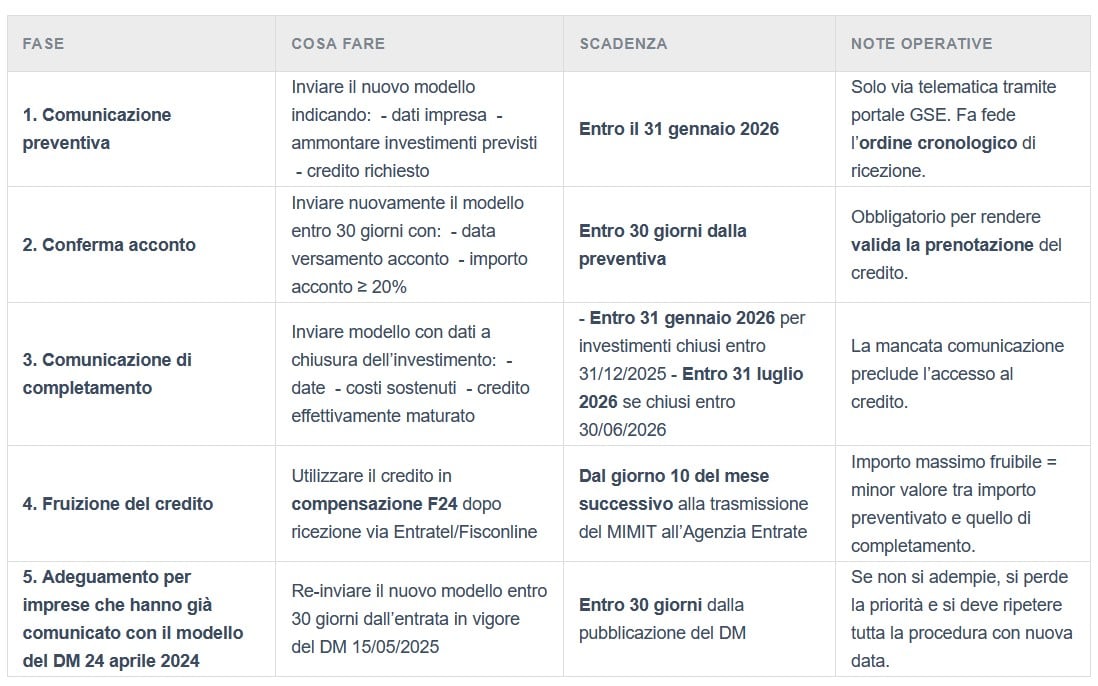Screen dimensions: 1098x686
Task: Select 'La mancata comunicazione' note cell
Action: (963, 374)
